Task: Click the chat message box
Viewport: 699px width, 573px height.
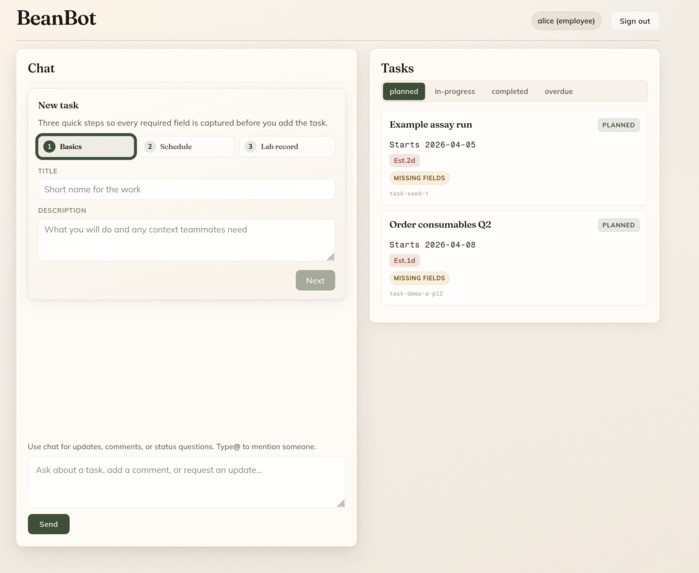Action: (186, 482)
